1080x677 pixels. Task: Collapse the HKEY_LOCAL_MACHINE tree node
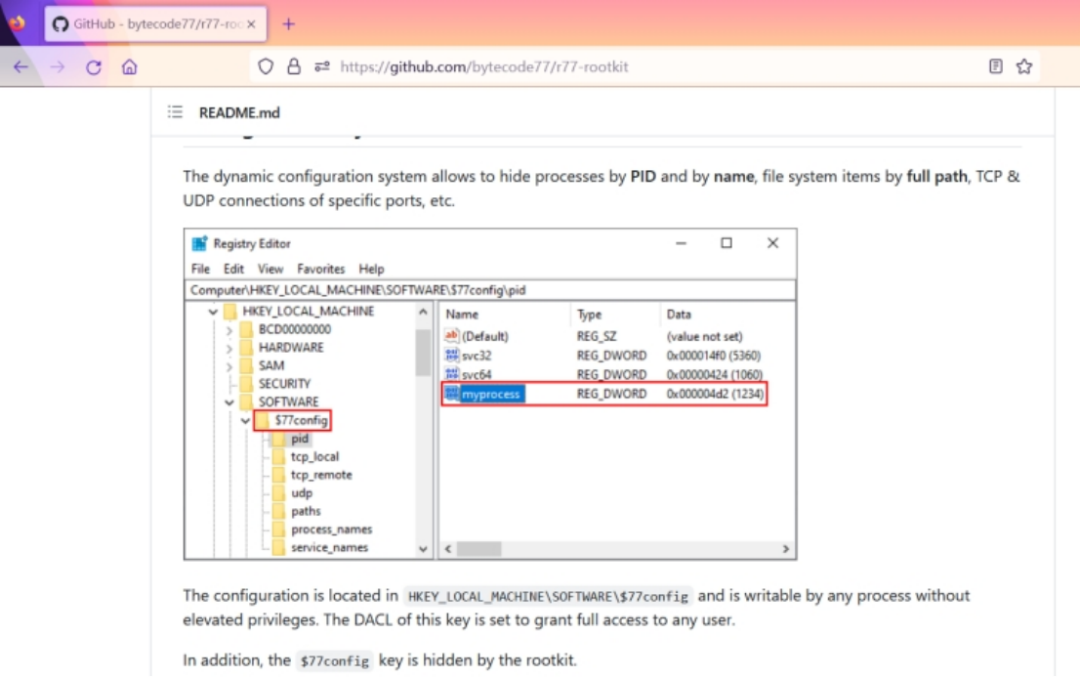click(x=213, y=312)
